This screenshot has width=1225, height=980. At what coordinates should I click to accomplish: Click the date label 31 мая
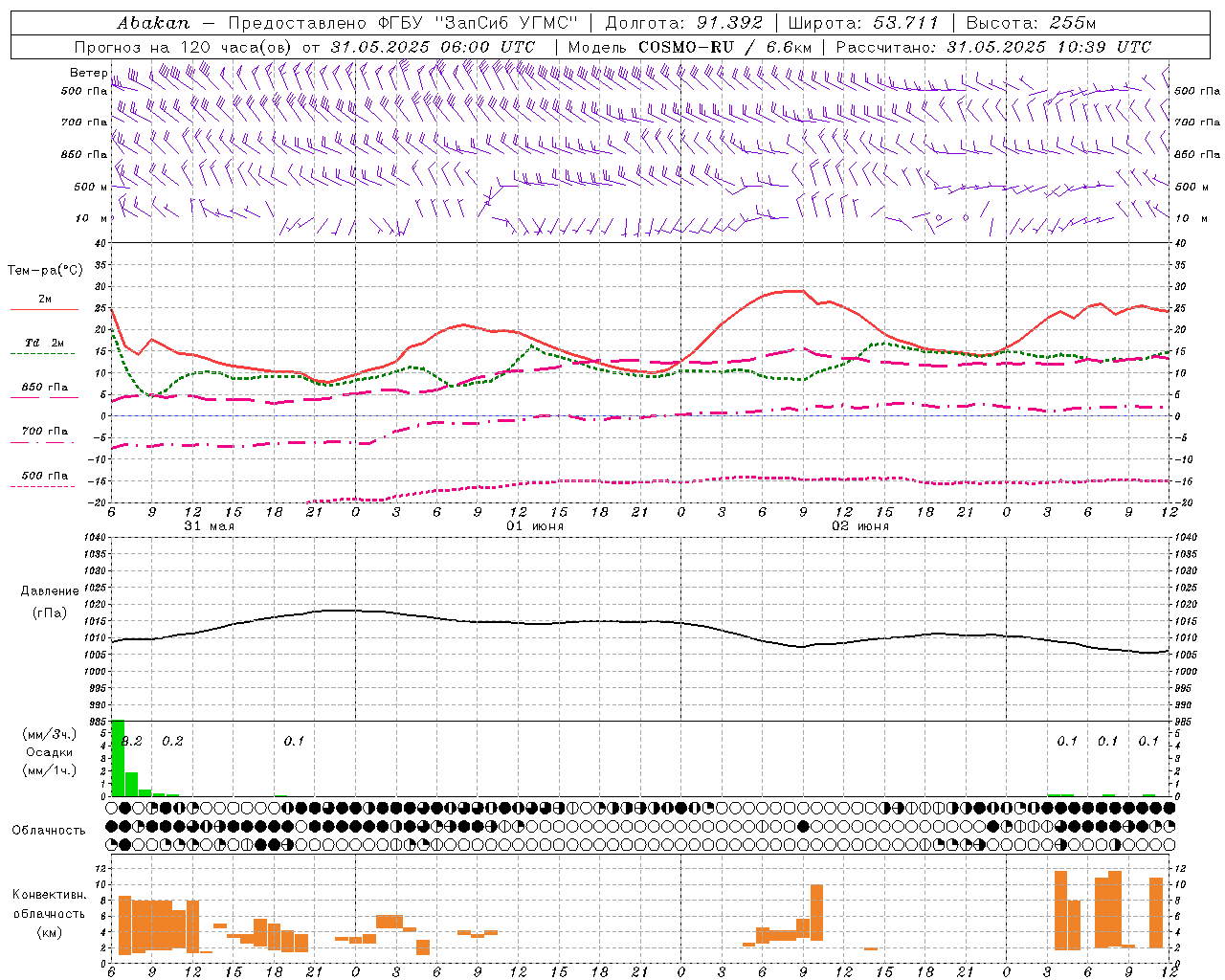pos(209,526)
